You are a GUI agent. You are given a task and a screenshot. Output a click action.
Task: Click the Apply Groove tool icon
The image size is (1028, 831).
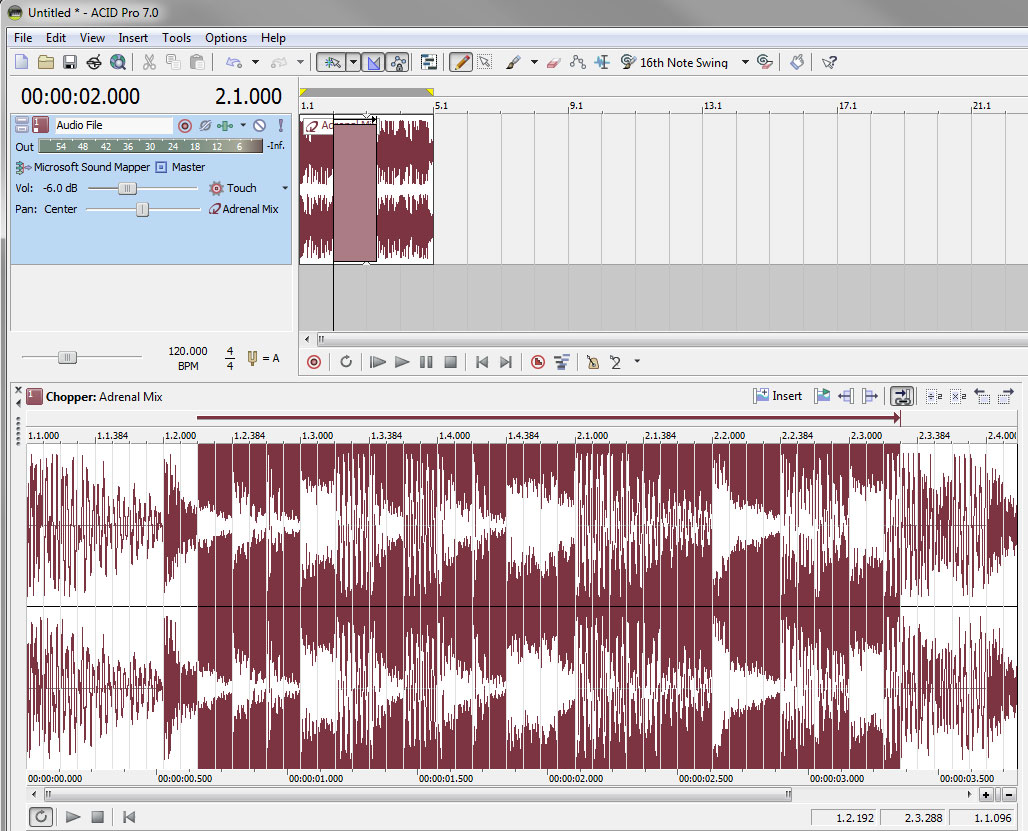click(628, 62)
